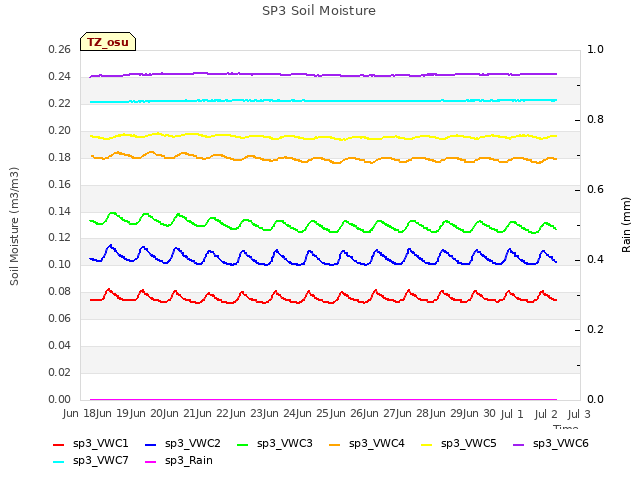Image resolution: width=640 pixels, height=480 pixels.
Task: Click the 0.22 soil moisture tick value
Action: click(x=60, y=104)
